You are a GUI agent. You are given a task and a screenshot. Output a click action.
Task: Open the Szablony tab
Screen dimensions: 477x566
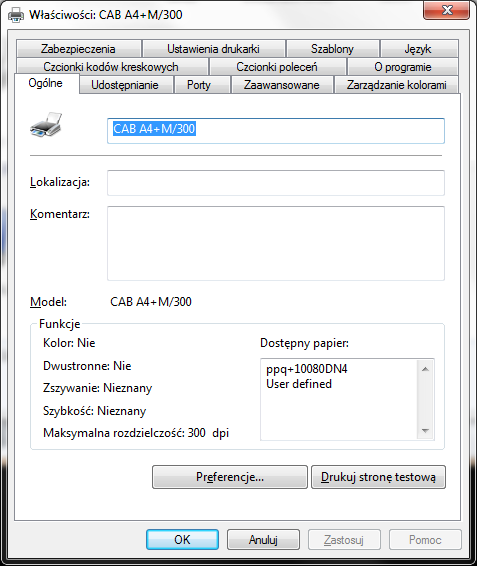pos(333,49)
